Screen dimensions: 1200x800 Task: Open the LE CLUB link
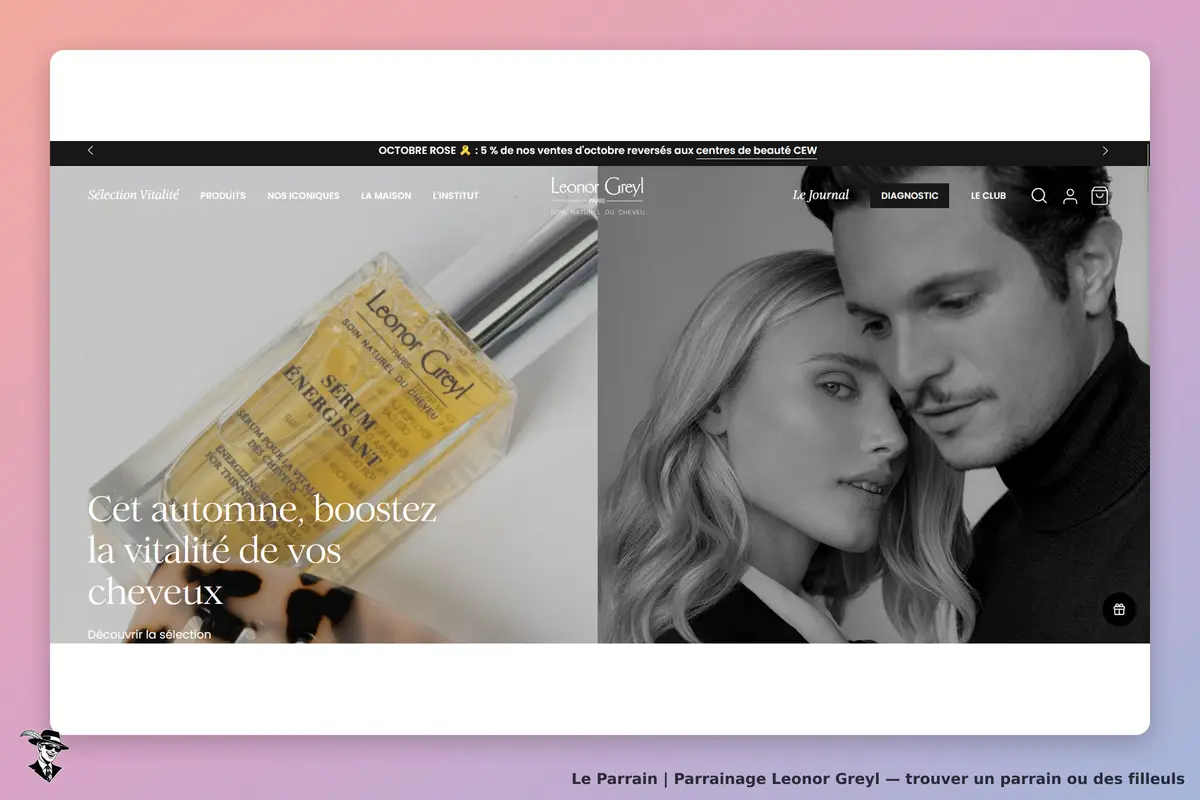[x=988, y=196]
